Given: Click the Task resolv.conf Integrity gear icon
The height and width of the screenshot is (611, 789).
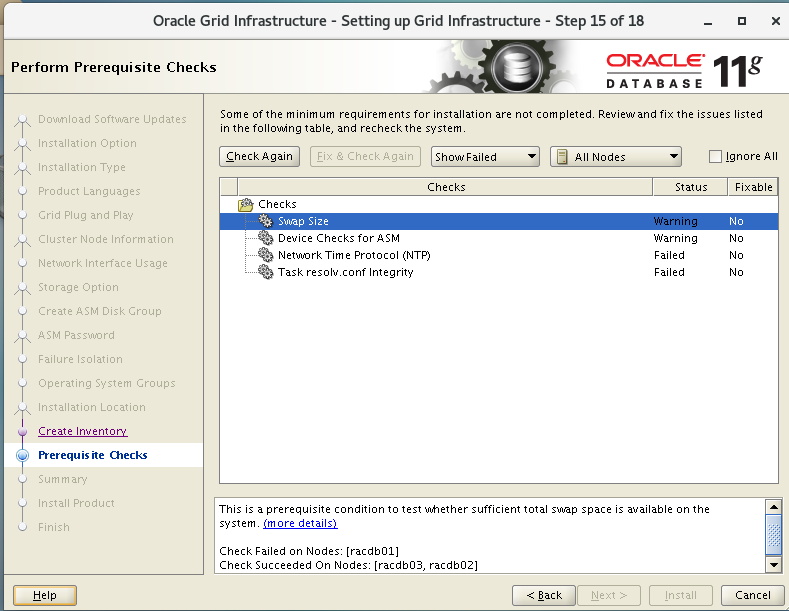Looking at the screenshot, I should [265, 272].
